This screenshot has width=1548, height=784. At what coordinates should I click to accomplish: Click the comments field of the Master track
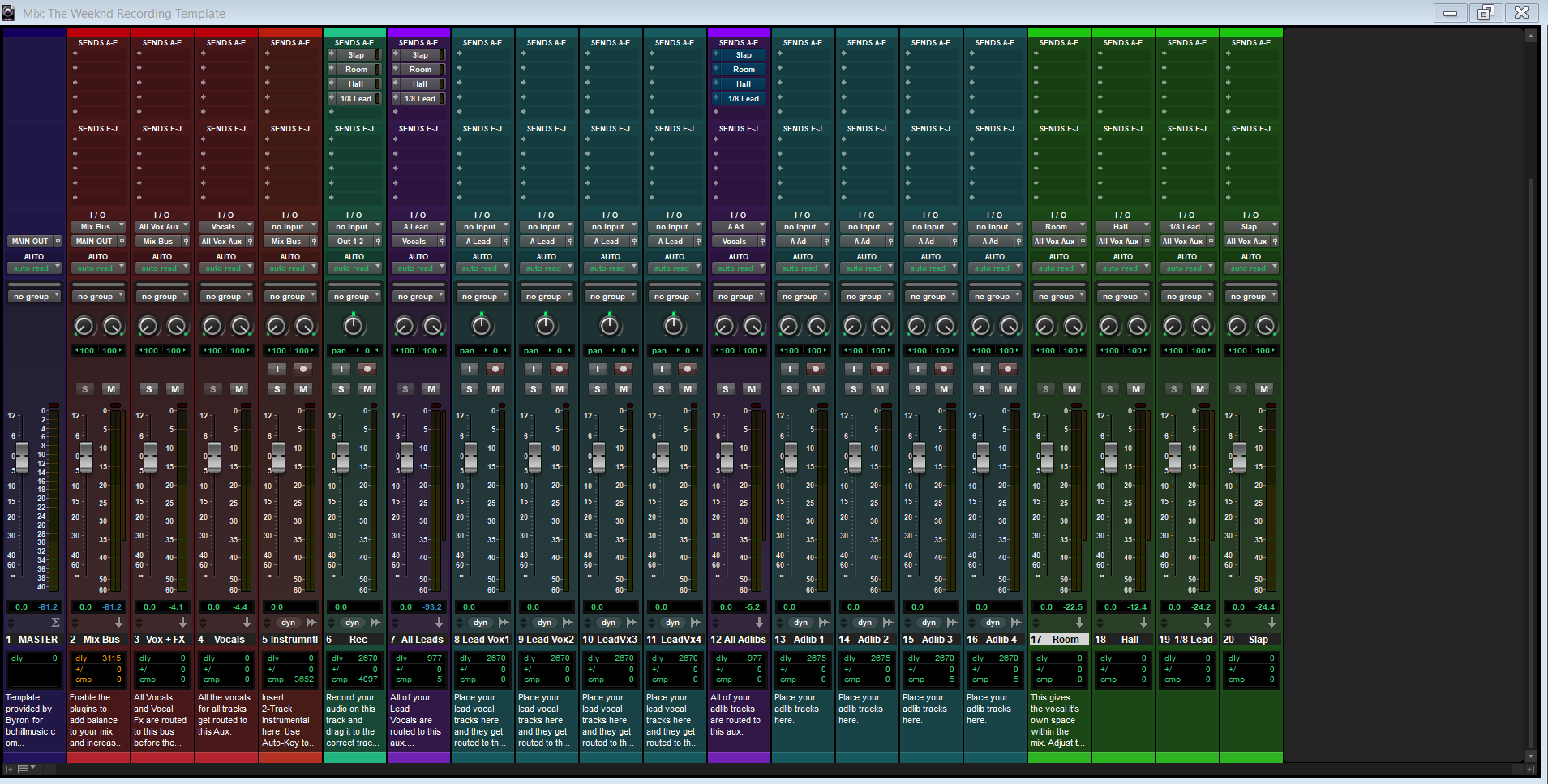pos(34,720)
